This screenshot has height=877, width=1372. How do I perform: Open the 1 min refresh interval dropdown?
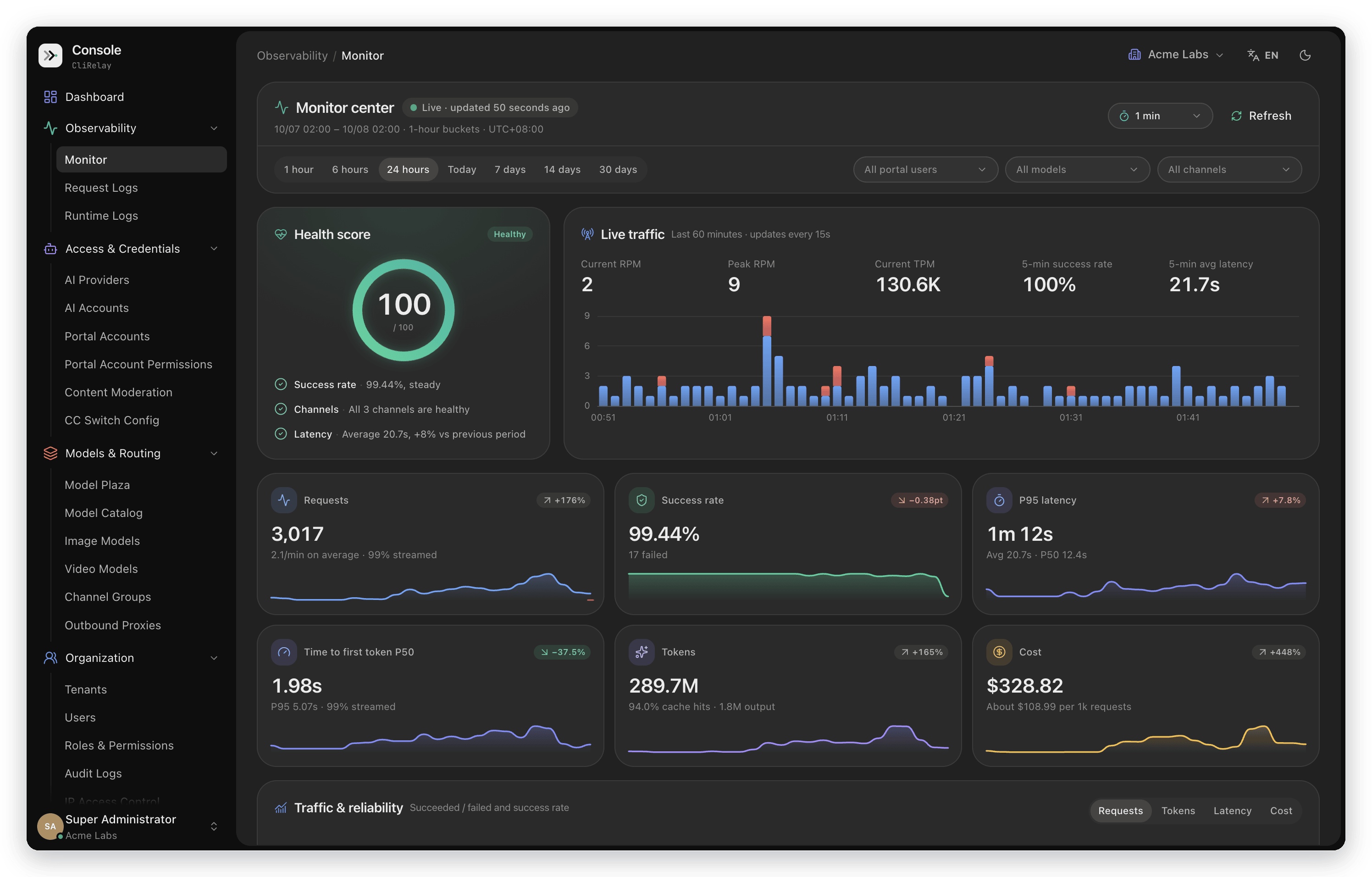click(x=1160, y=116)
